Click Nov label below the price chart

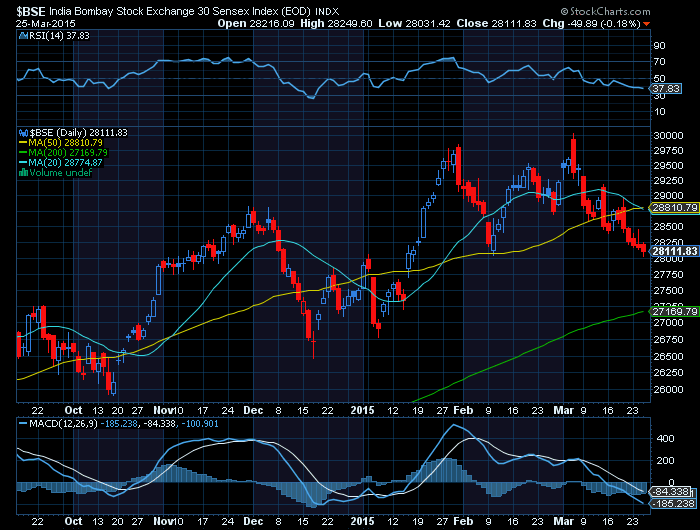(x=162, y=410)
